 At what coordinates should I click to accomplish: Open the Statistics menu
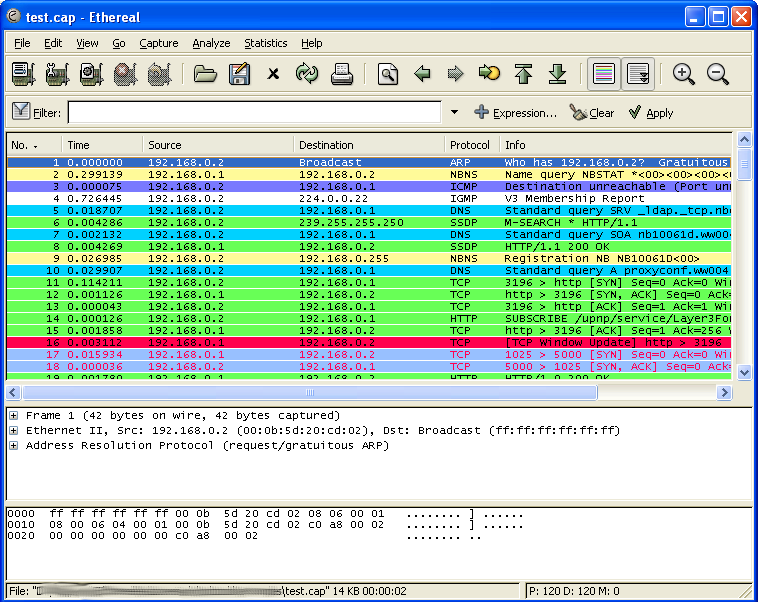pyautogui.click(x=265, y=43)
